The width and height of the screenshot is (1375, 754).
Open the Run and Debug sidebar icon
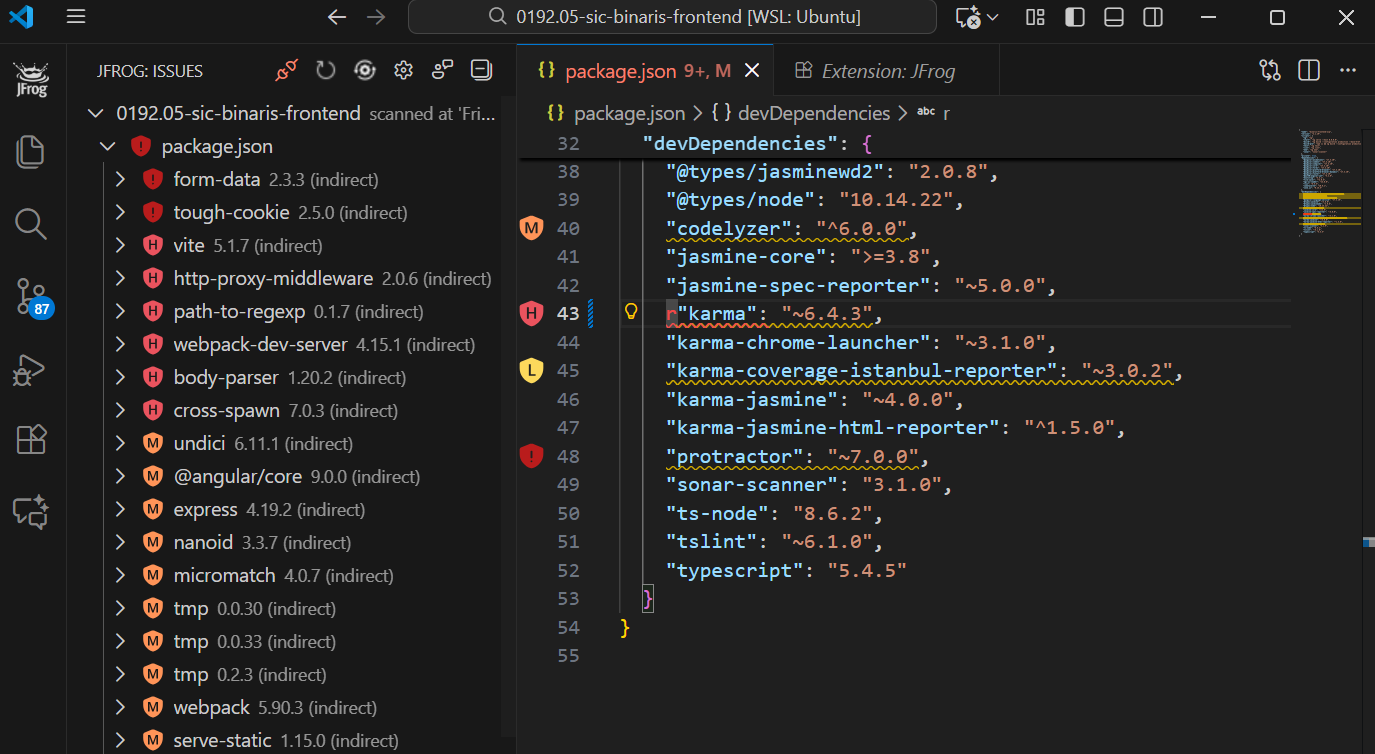click(x=30, y=369)
